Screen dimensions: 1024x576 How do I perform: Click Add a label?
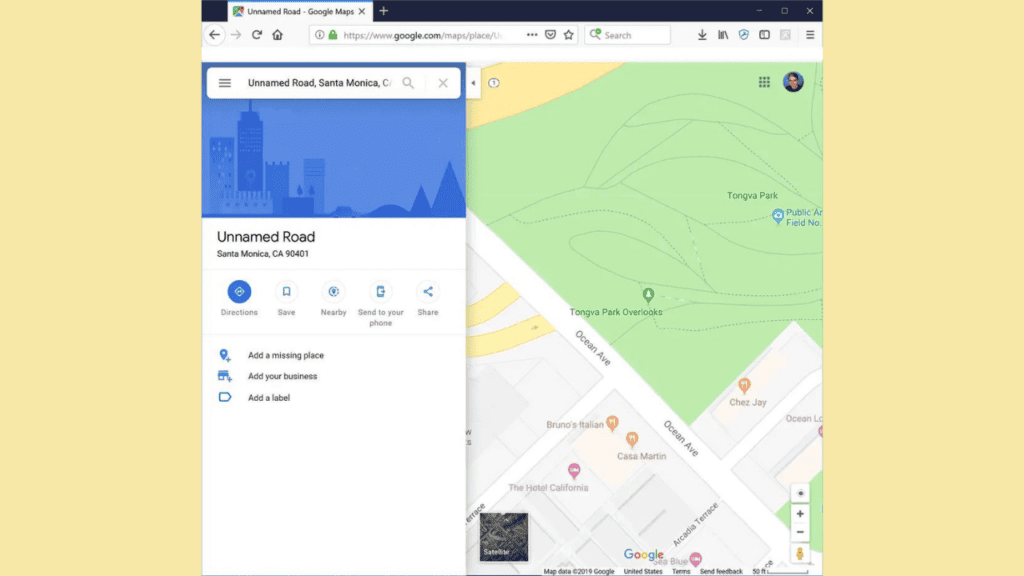pos(269,398)
